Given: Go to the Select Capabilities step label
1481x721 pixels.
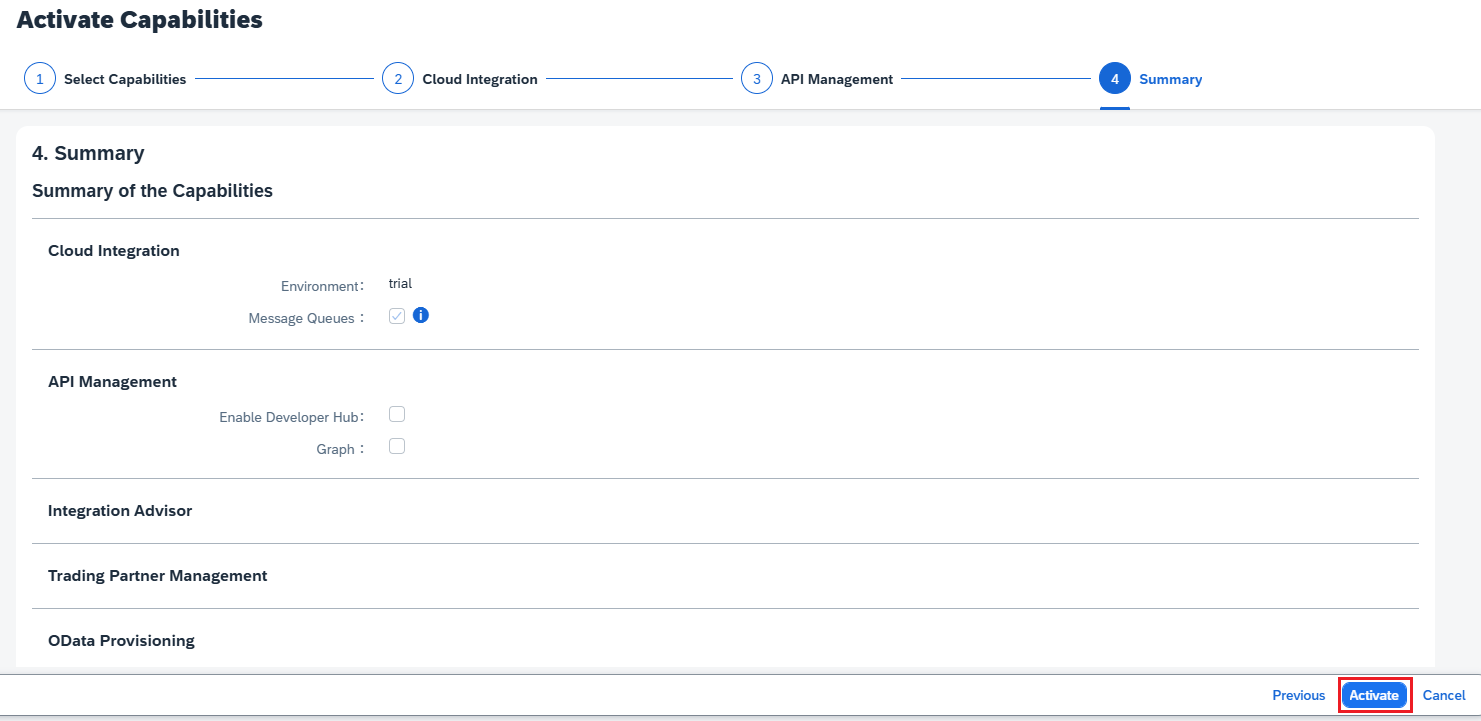Looking at the screenshot, I should (x=125, y=79).
